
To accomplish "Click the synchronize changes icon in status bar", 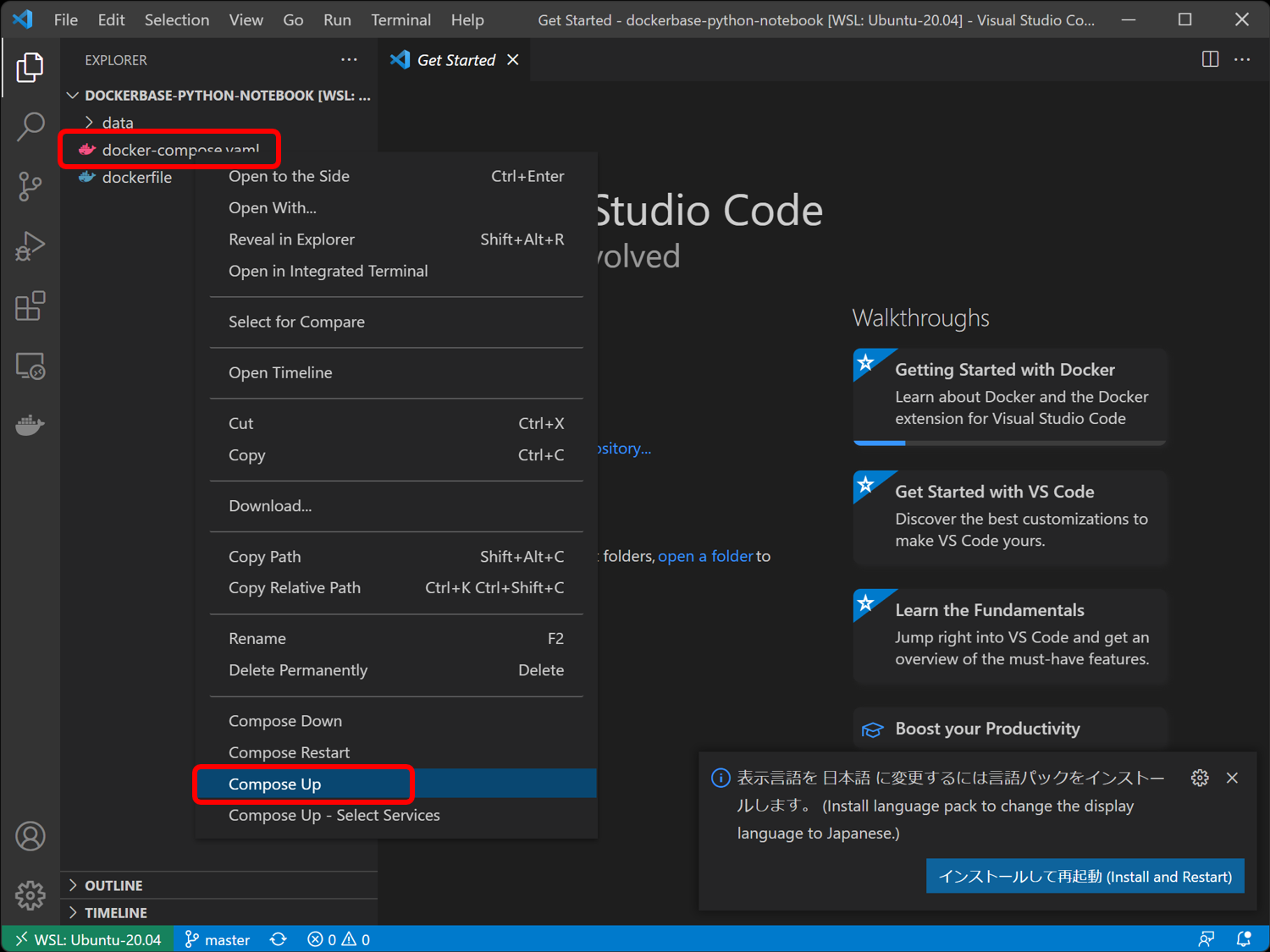I will [x=278, y=939].
